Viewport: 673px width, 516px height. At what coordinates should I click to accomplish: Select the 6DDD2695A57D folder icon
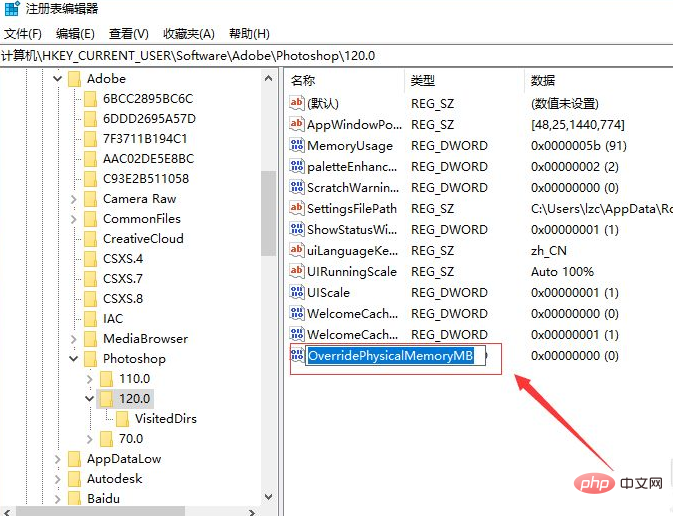[91, 119]
